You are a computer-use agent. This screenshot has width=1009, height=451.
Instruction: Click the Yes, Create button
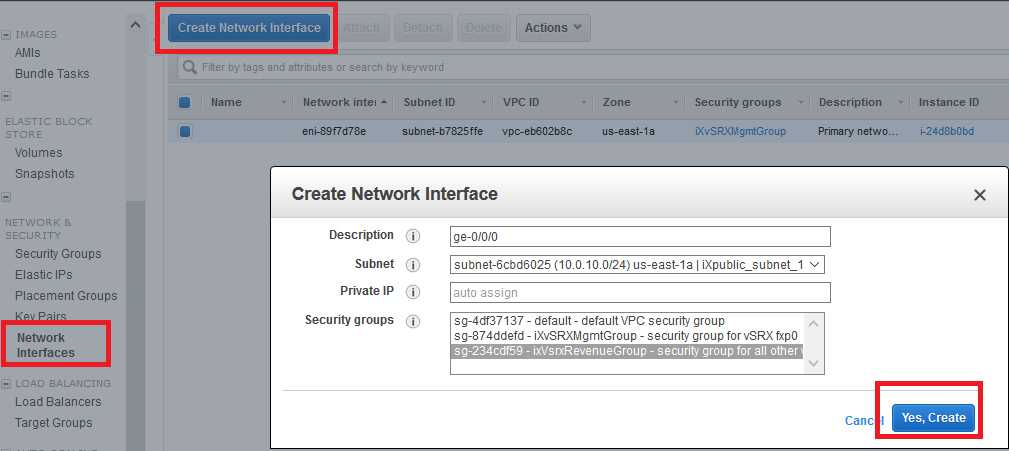click(x=934, y=418)
